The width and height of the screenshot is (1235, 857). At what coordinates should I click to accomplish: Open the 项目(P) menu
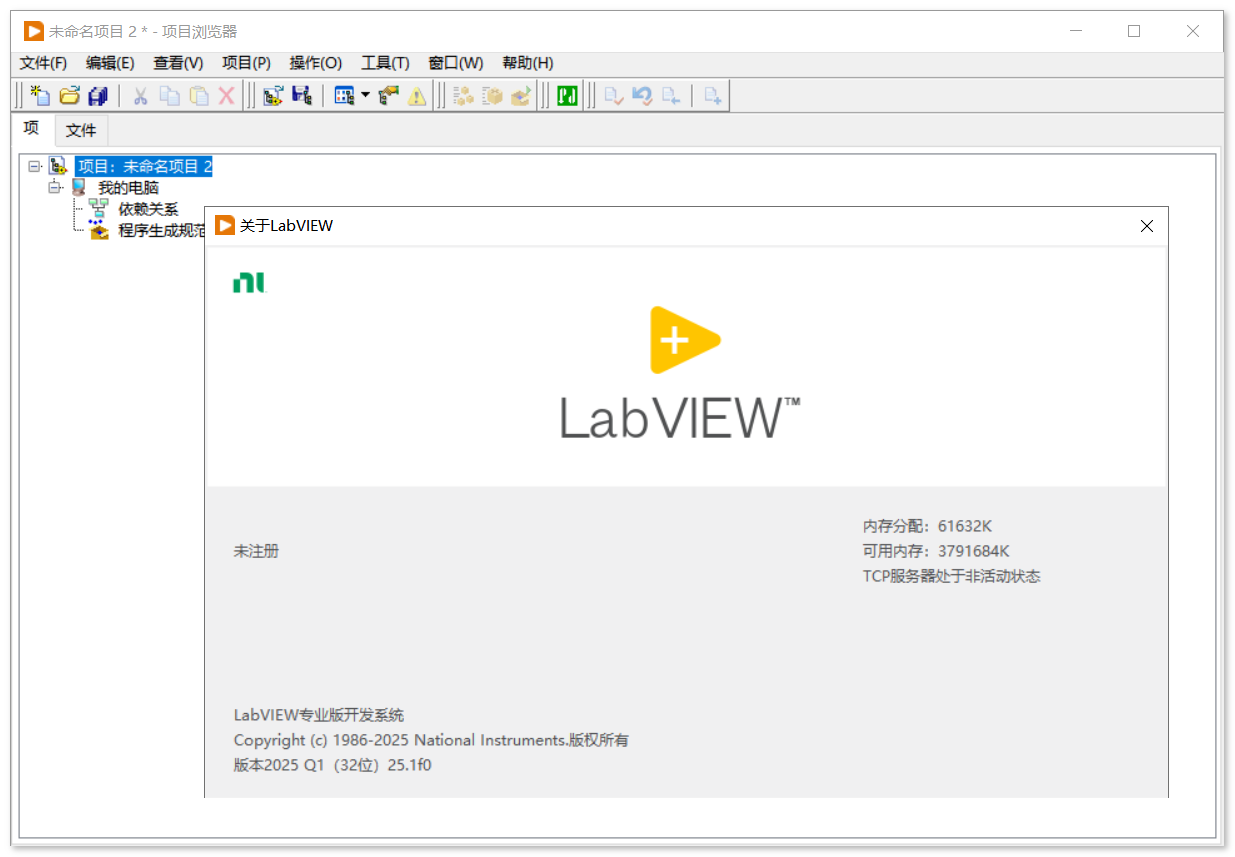[x=246, y=63]
